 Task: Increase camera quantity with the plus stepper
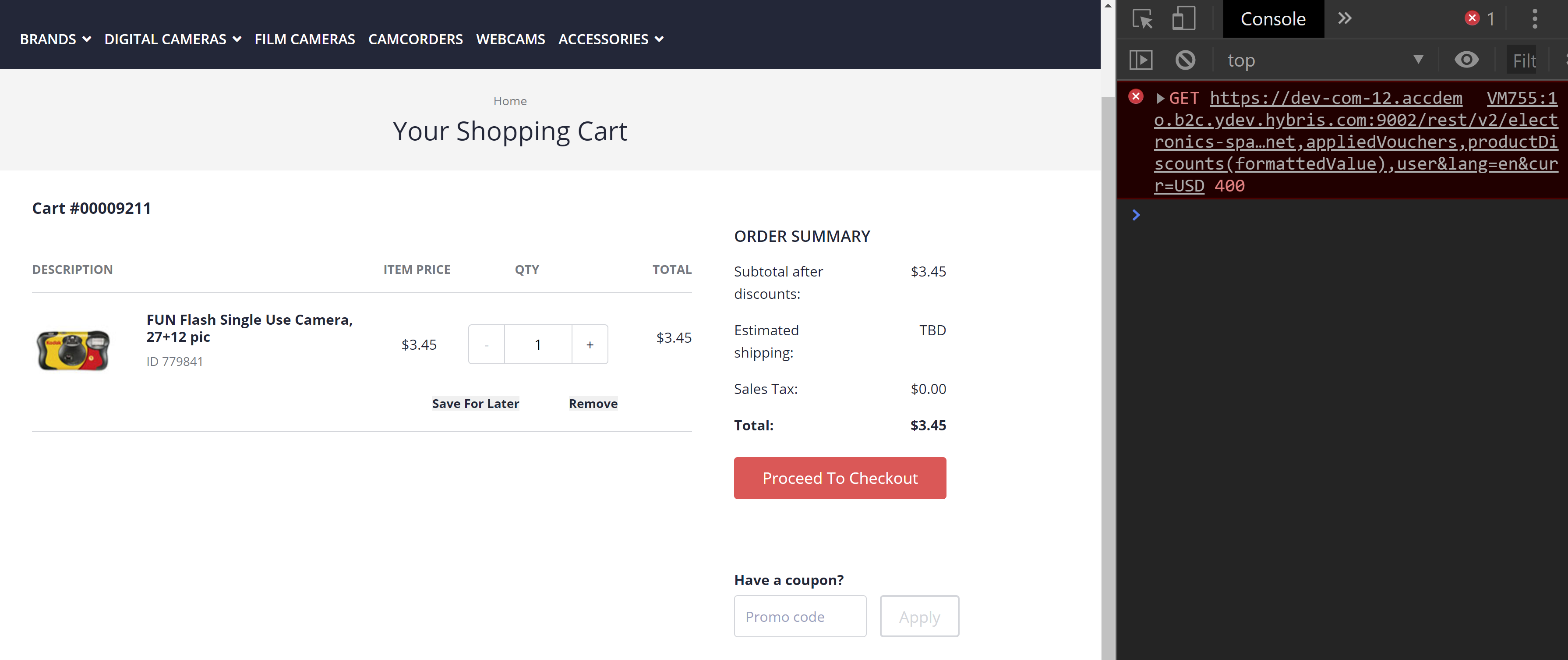point(589,344)
